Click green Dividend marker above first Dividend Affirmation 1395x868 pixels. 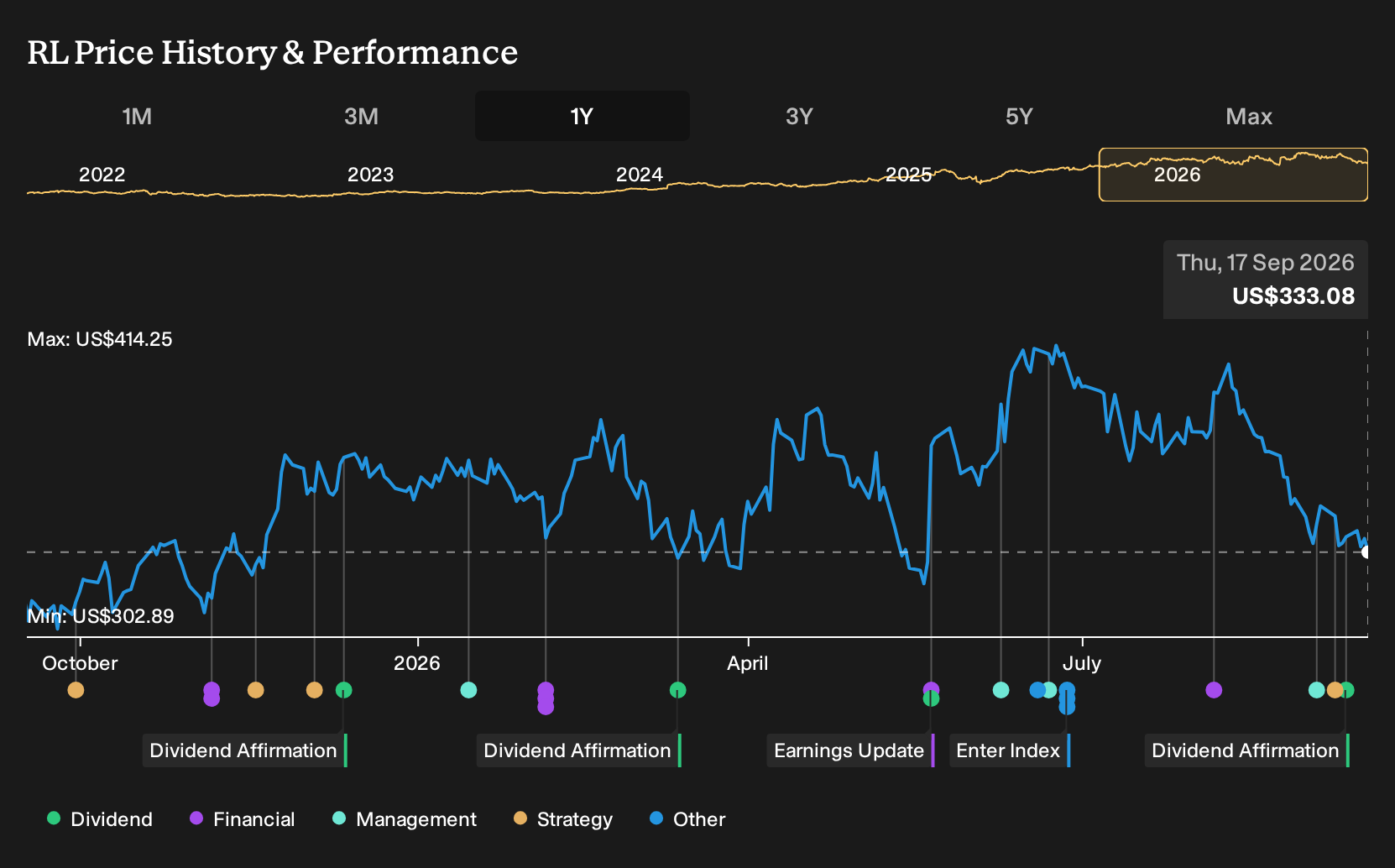point(343,690)
